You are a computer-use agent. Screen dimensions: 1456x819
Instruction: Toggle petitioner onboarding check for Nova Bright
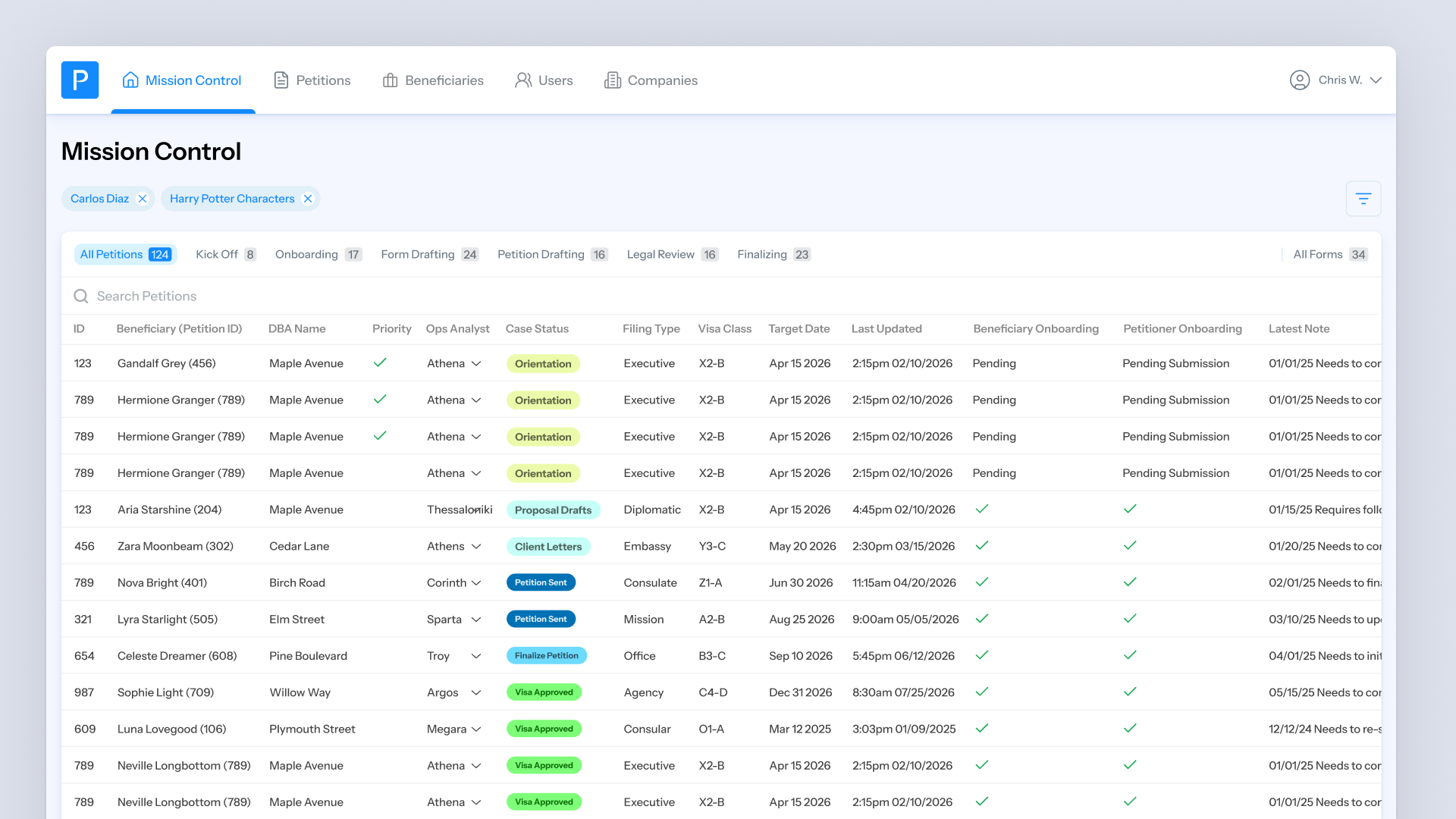[x=1129, y=582]
